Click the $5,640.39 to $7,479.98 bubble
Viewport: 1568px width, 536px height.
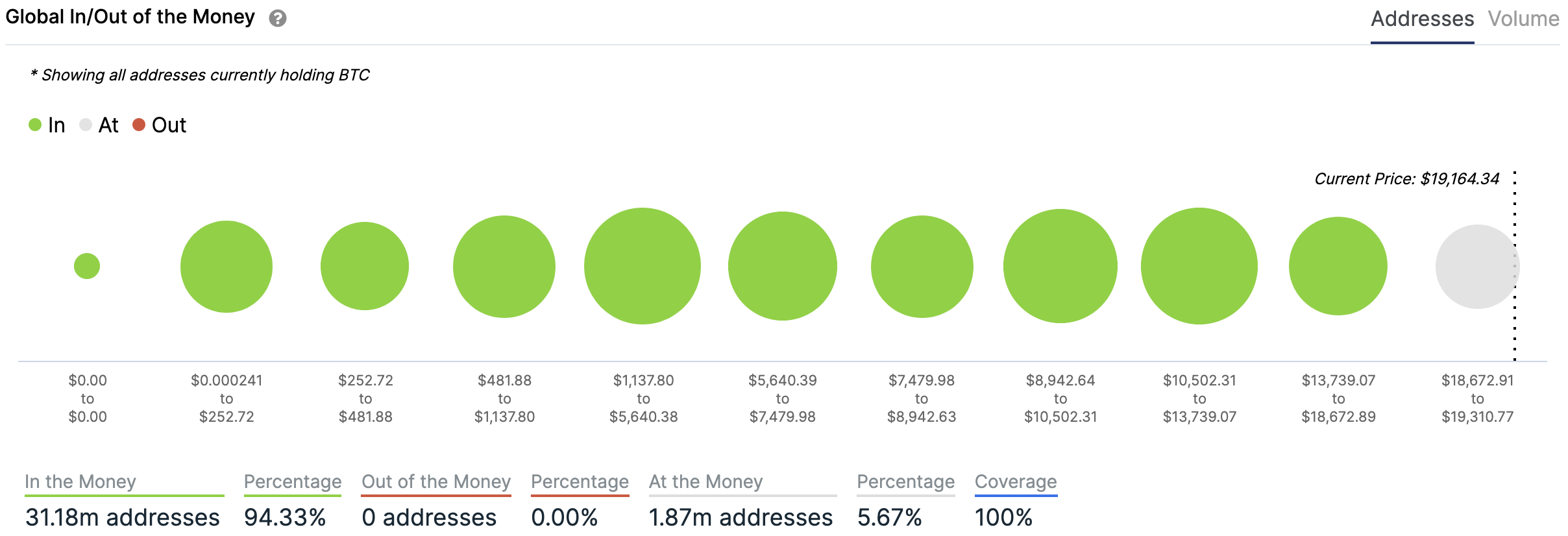[783, 266]
